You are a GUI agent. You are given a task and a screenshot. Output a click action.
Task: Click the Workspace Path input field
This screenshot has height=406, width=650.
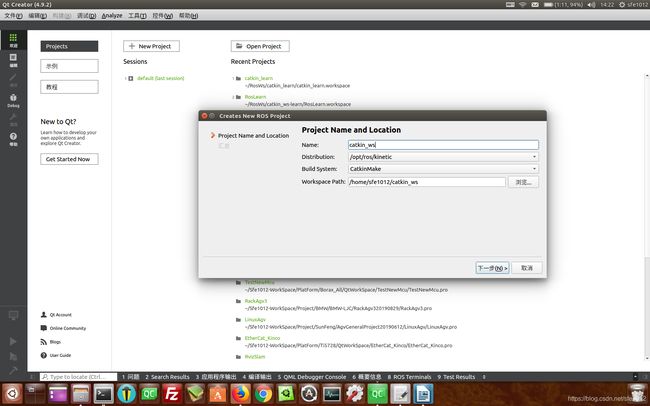click(x=427, y=182)
